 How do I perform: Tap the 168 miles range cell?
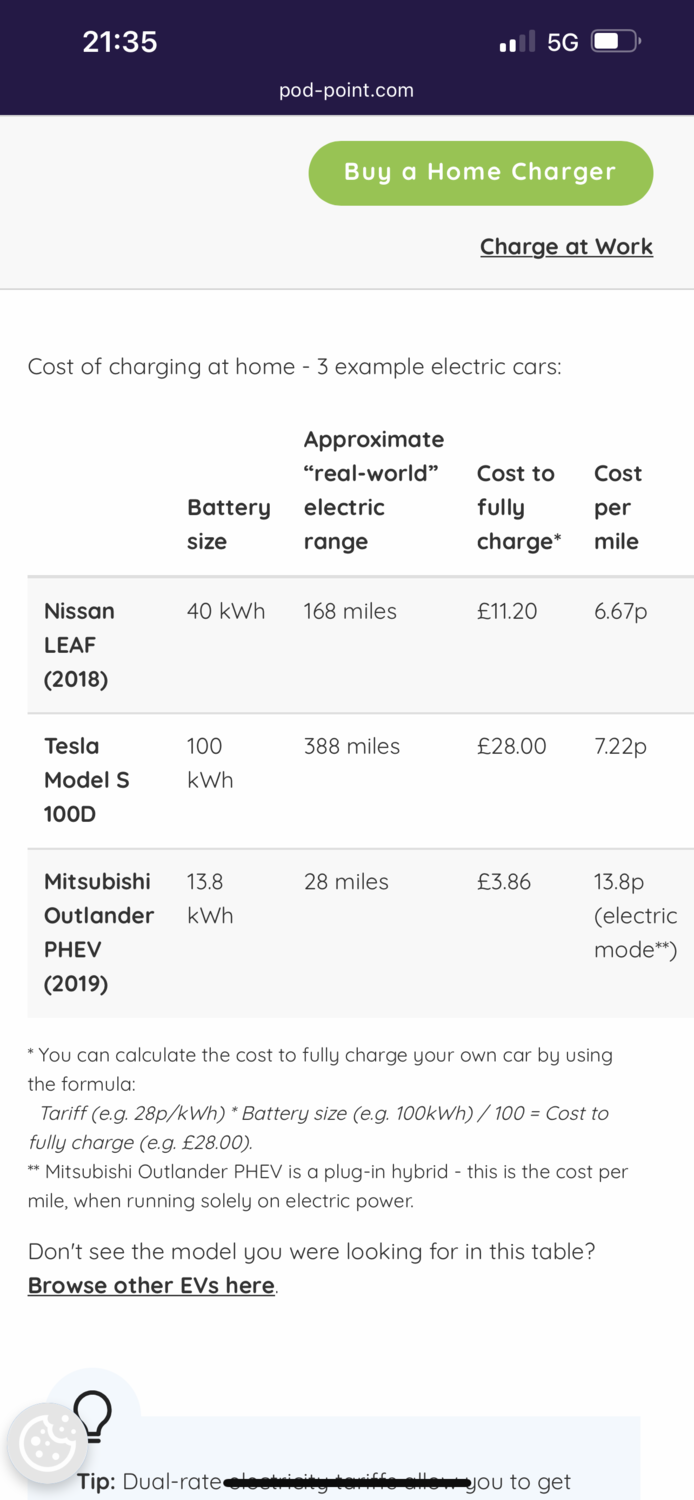coord(350,611)
